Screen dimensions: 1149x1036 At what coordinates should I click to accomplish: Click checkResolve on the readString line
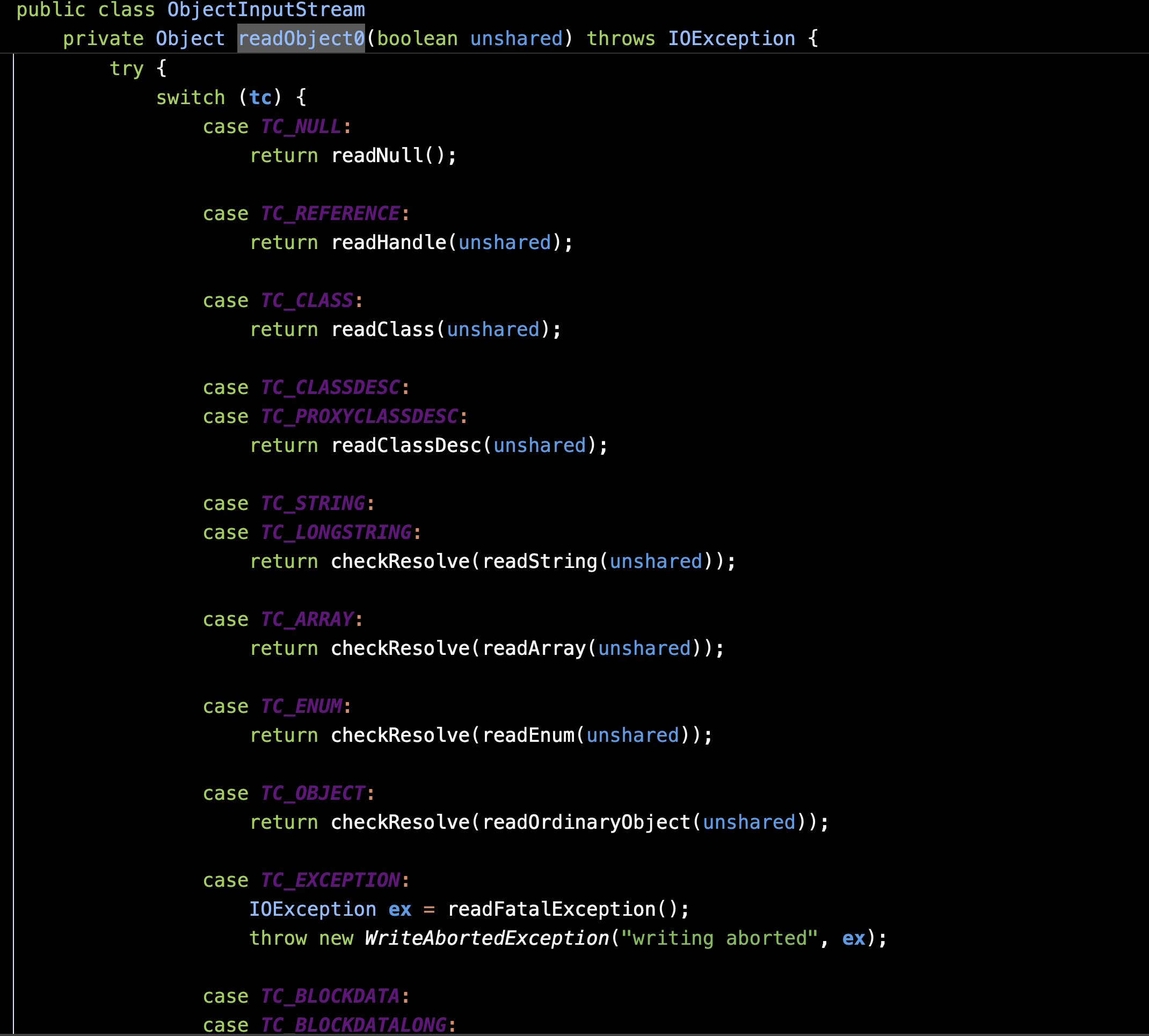click(x=401, y=562)
